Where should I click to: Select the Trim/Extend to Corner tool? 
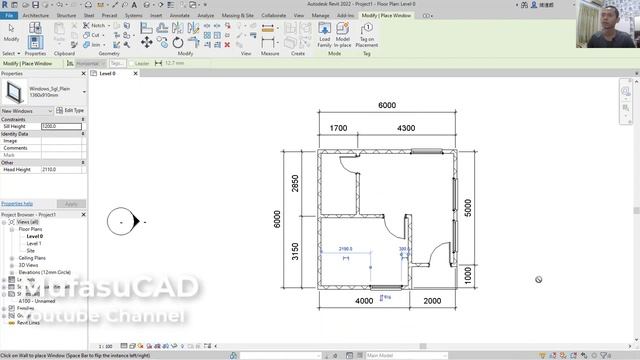pos(193,42)
